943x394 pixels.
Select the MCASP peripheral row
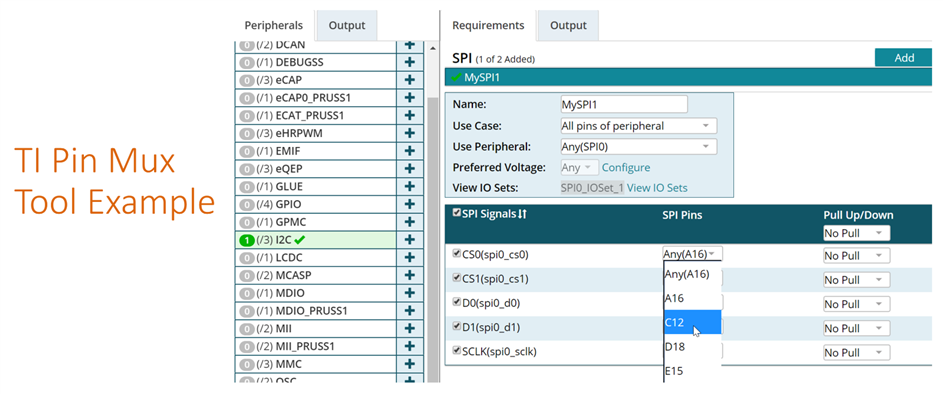[x=316, y=275]
